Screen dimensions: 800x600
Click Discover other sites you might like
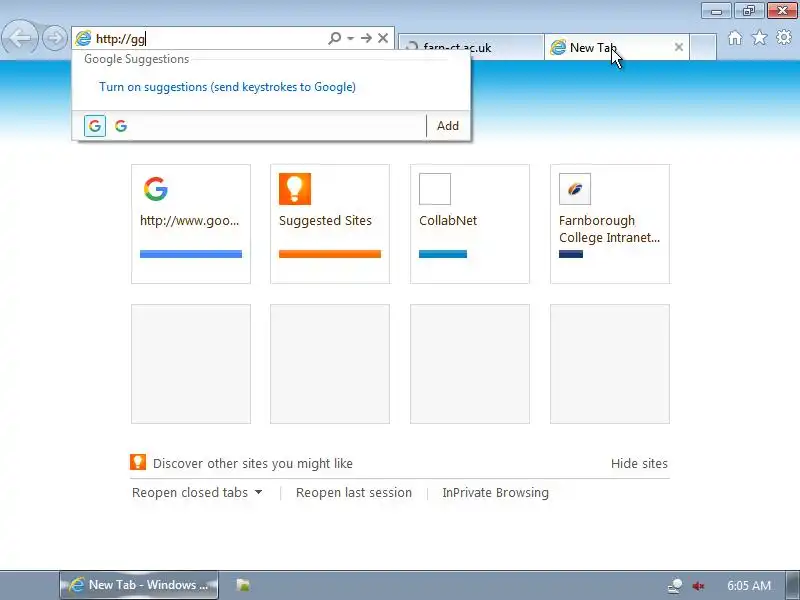point(253,463)
